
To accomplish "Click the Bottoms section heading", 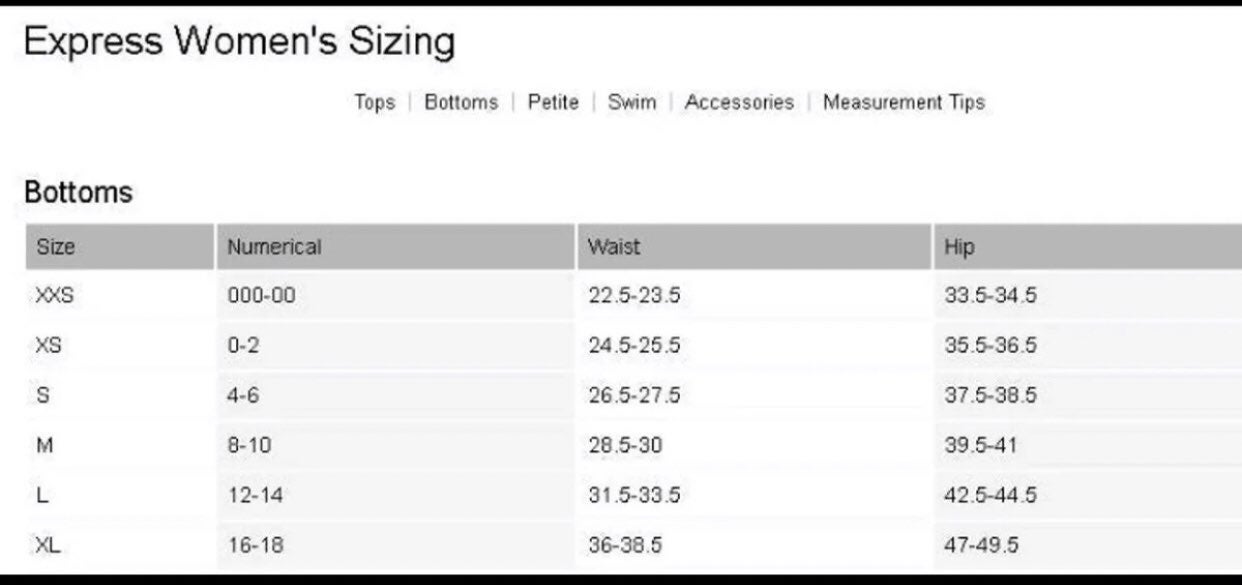I will tap(78, 192).
